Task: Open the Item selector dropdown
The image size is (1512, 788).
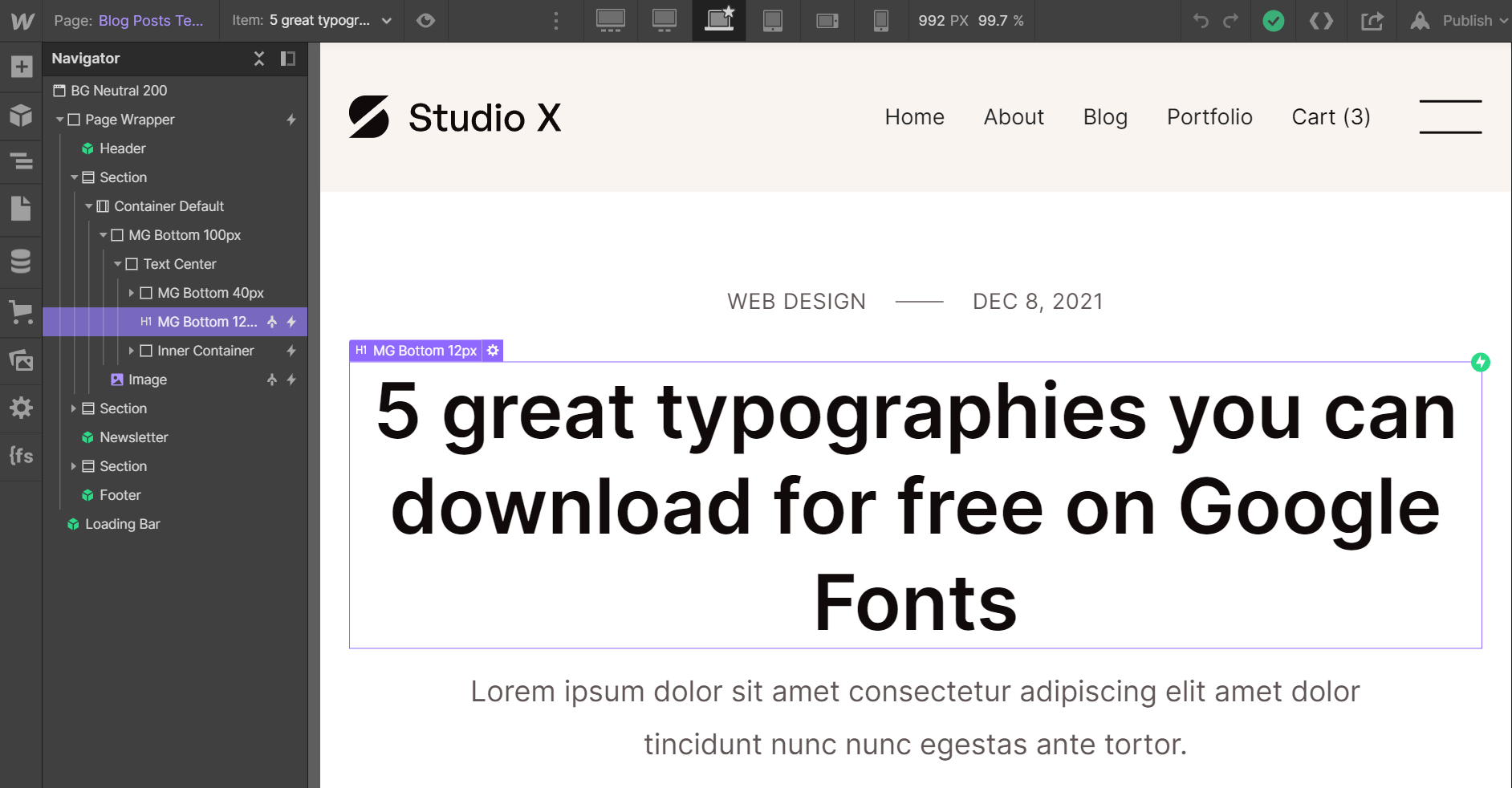Action: coord(312,21)
